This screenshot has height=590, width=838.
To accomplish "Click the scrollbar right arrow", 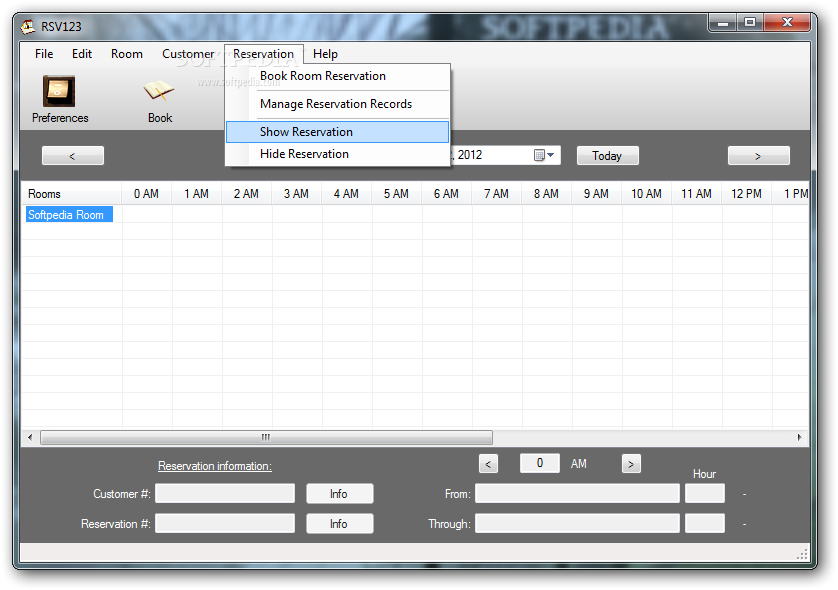I will point(800,437).
